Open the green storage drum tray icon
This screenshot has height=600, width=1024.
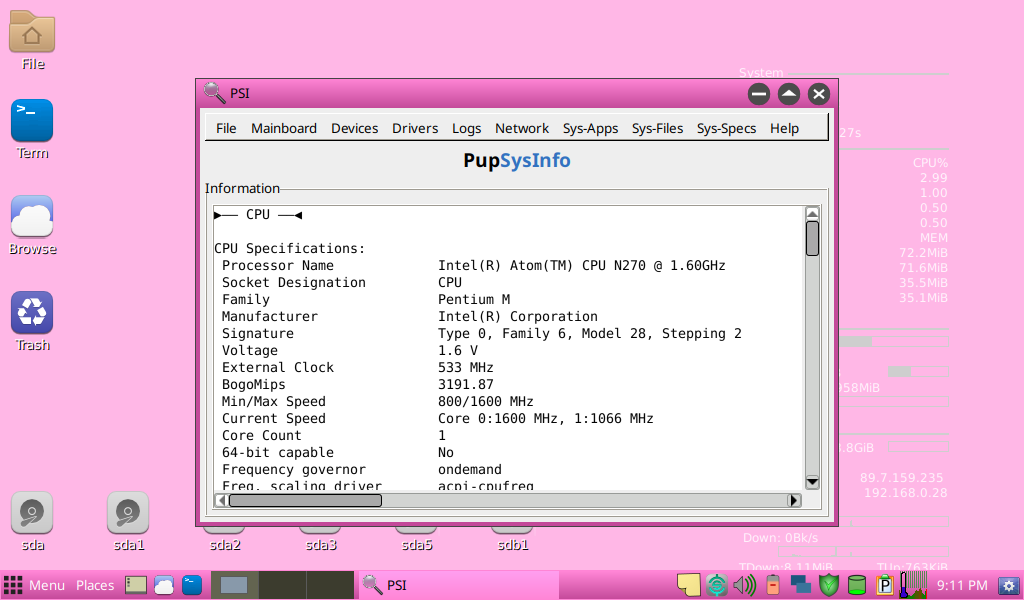click(x=856, y=585)
